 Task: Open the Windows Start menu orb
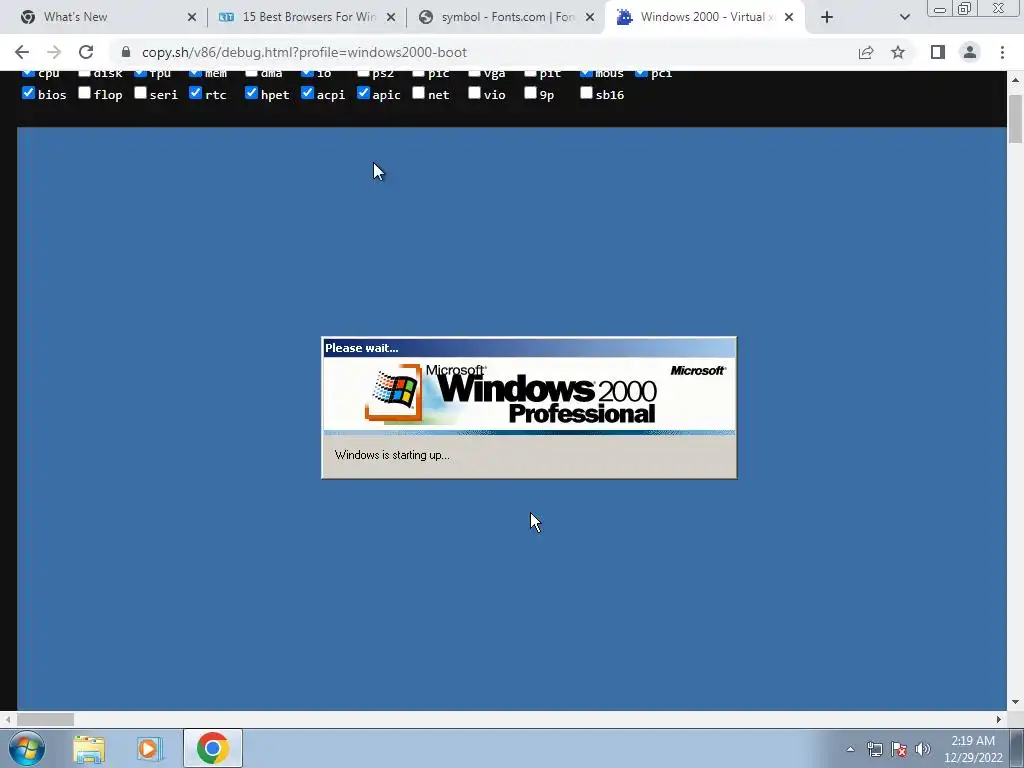coord(27,748)
